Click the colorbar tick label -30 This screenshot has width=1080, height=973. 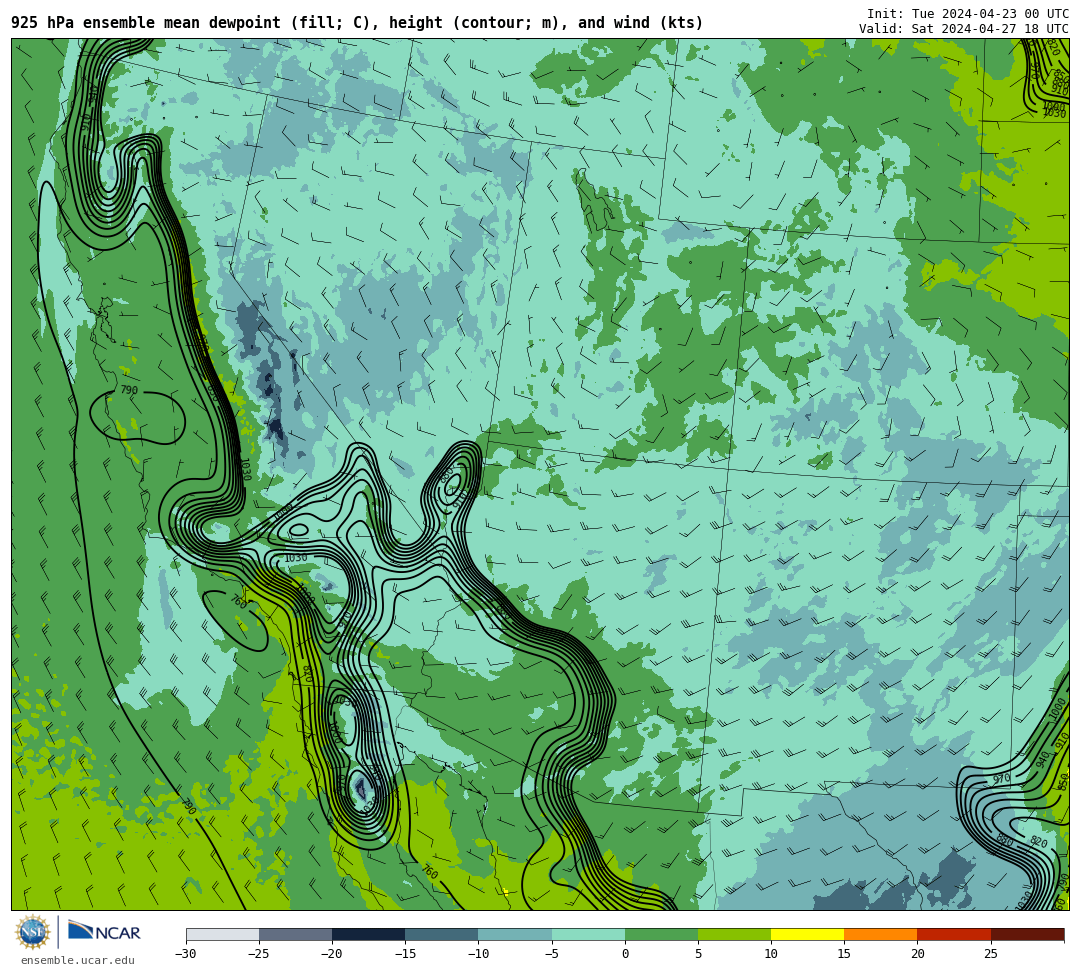186,954
